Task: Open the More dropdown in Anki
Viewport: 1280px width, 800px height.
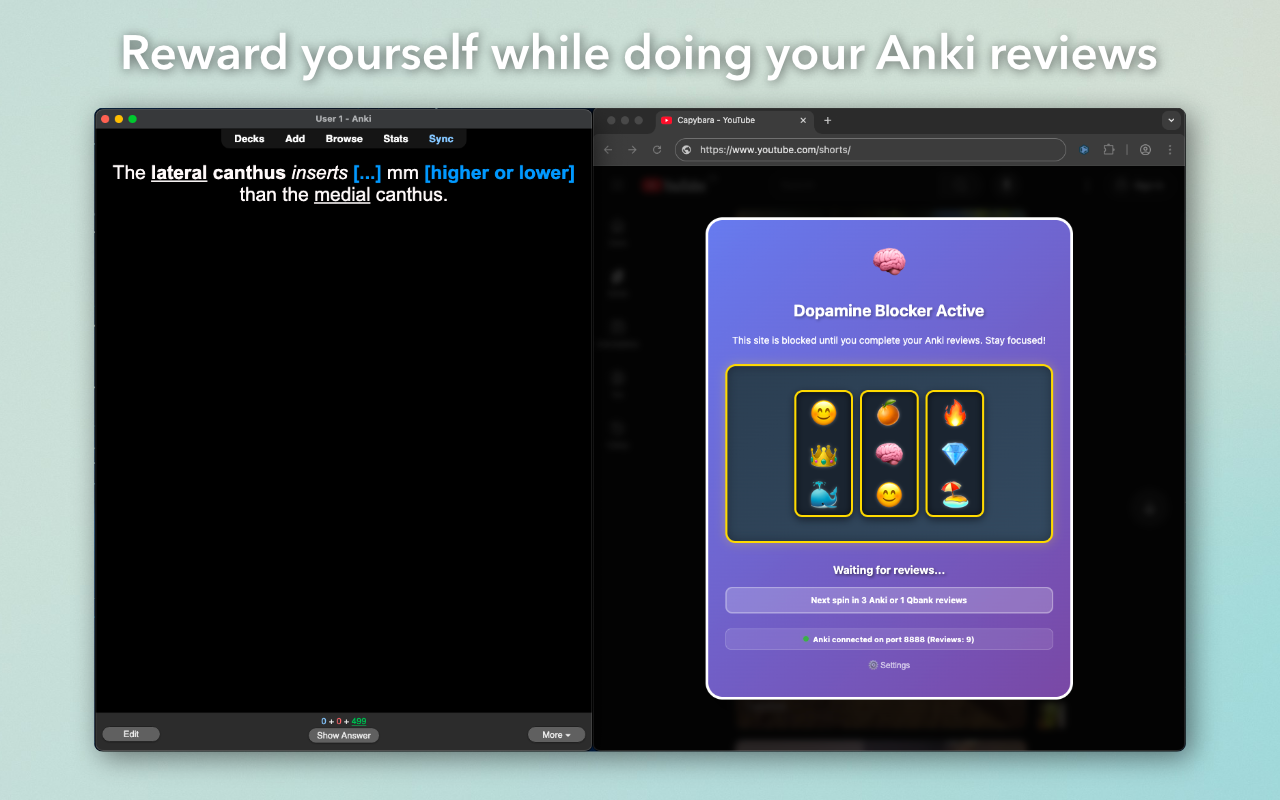Action: [x=556, y=735]
